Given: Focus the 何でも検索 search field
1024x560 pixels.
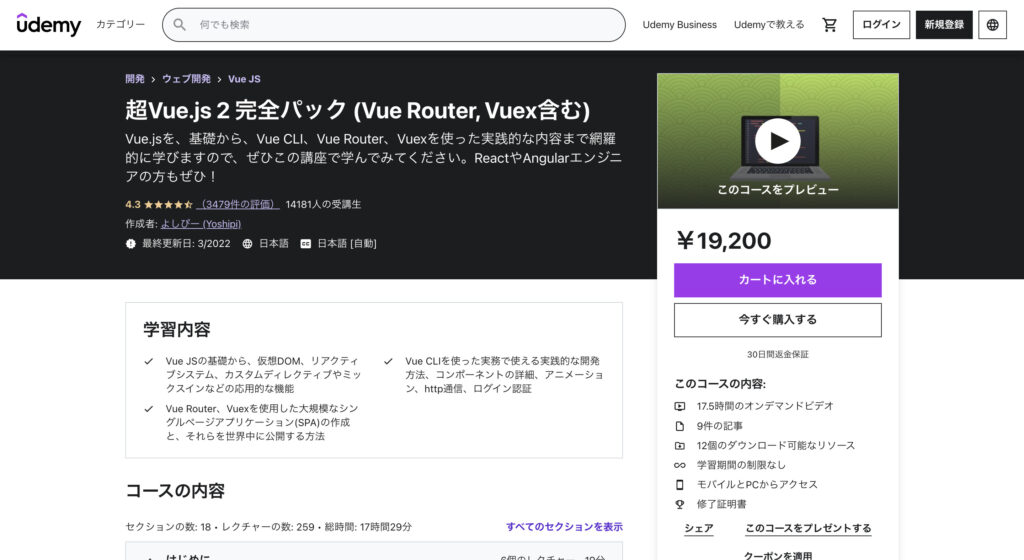Looking at the screenshot, I should tap(393, 25).
